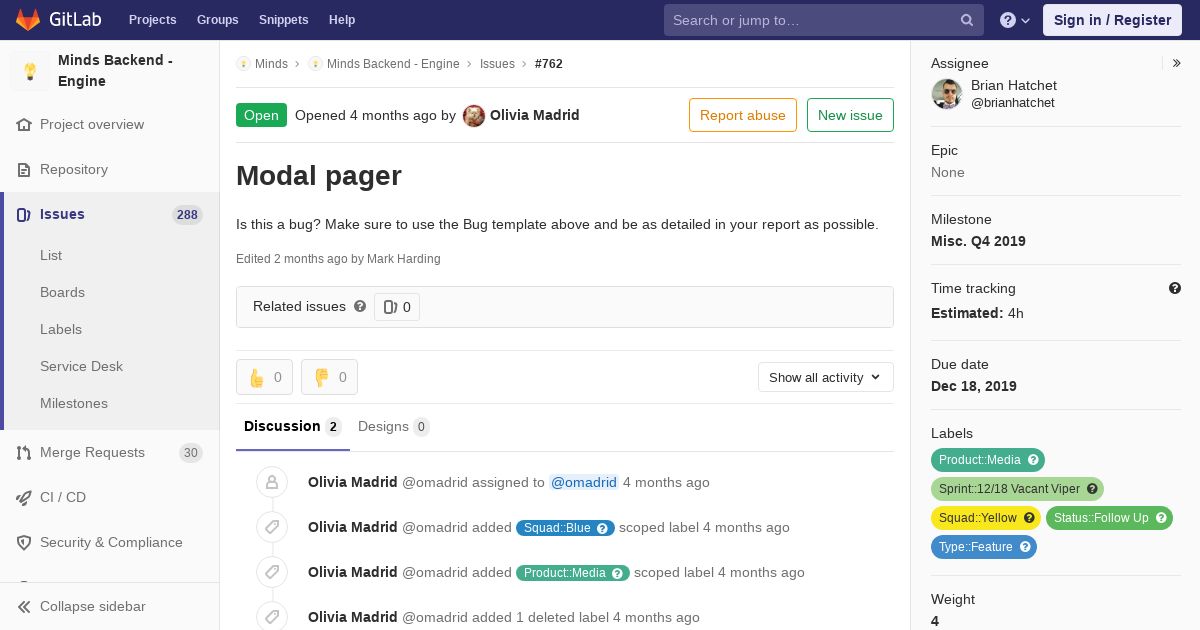Switch to the Discussion tab
1200x630 pixels.
(293, 427)
